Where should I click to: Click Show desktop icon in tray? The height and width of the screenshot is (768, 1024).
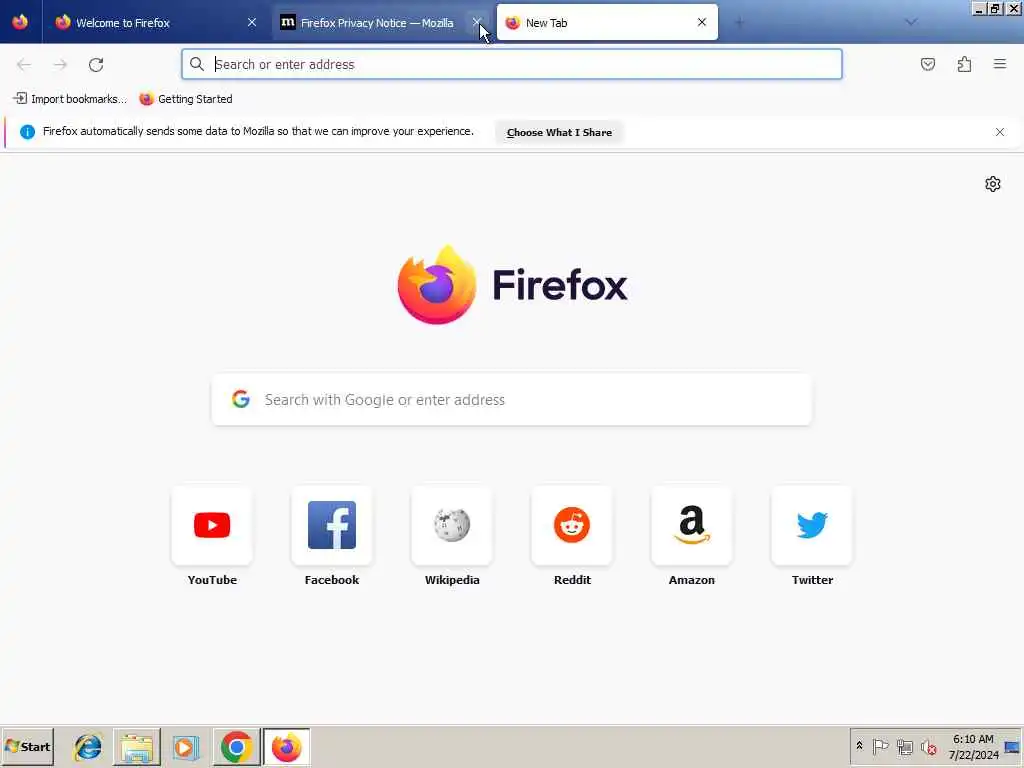[x=1013, y=747]
